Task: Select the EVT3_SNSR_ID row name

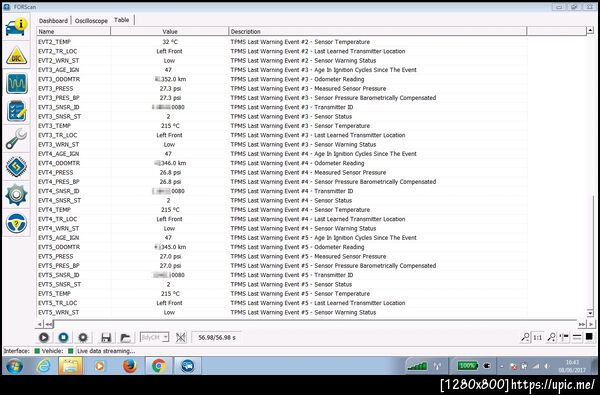Action: point(59,107)
